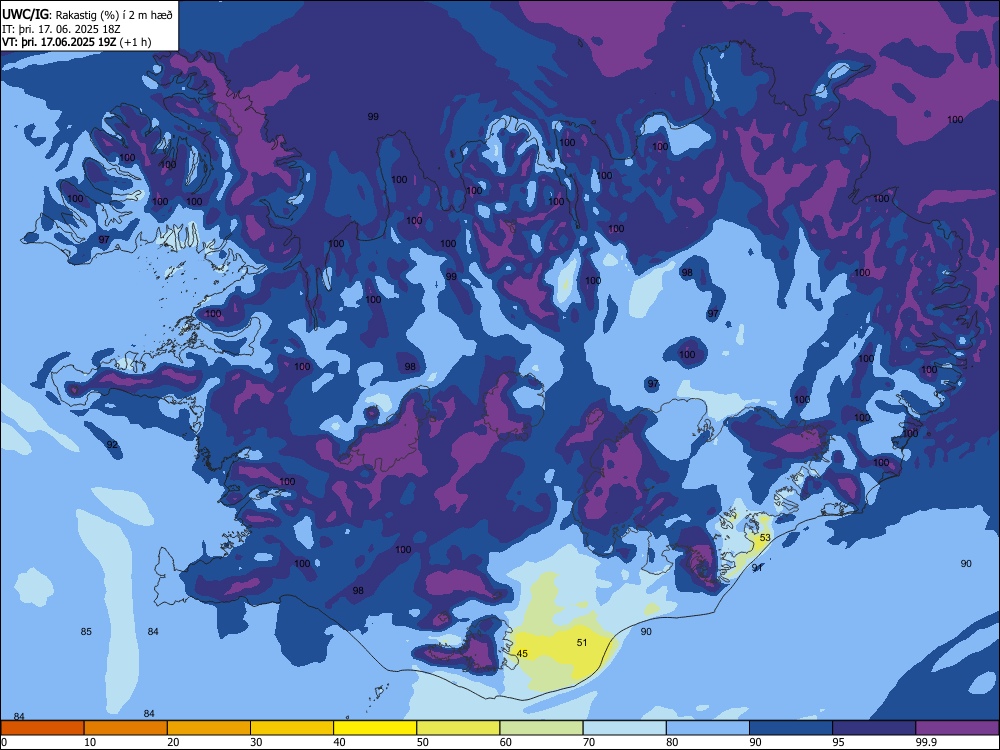Pick the 50–60 pale yellow legend swatch
Image resolution: width=1000 pixels, height=750 pixels.
[x=459, y=728]
